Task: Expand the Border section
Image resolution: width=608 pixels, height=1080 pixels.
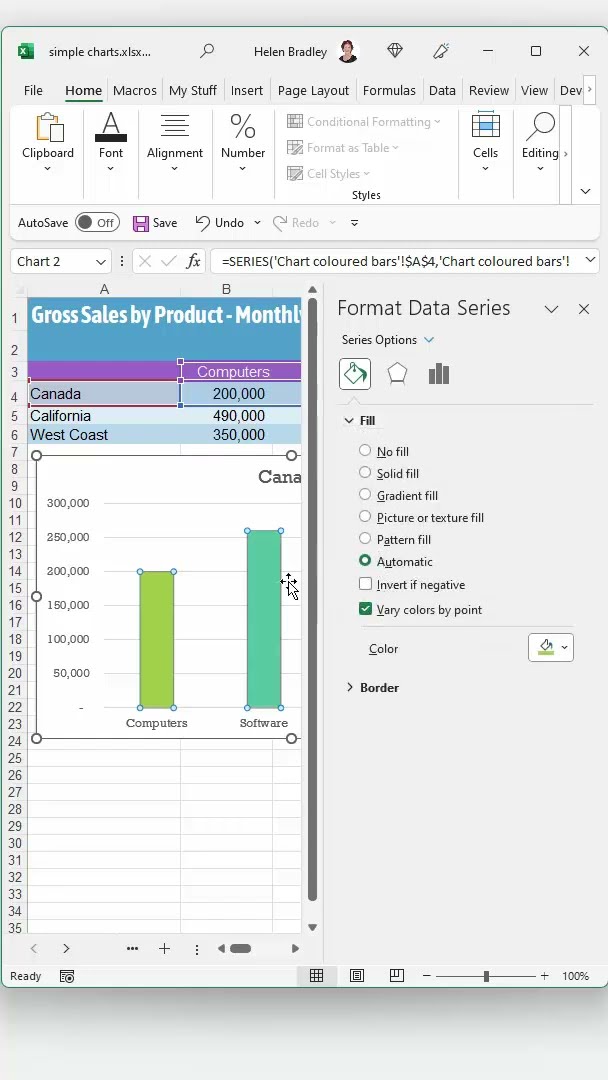Action: tap(350, 688)
